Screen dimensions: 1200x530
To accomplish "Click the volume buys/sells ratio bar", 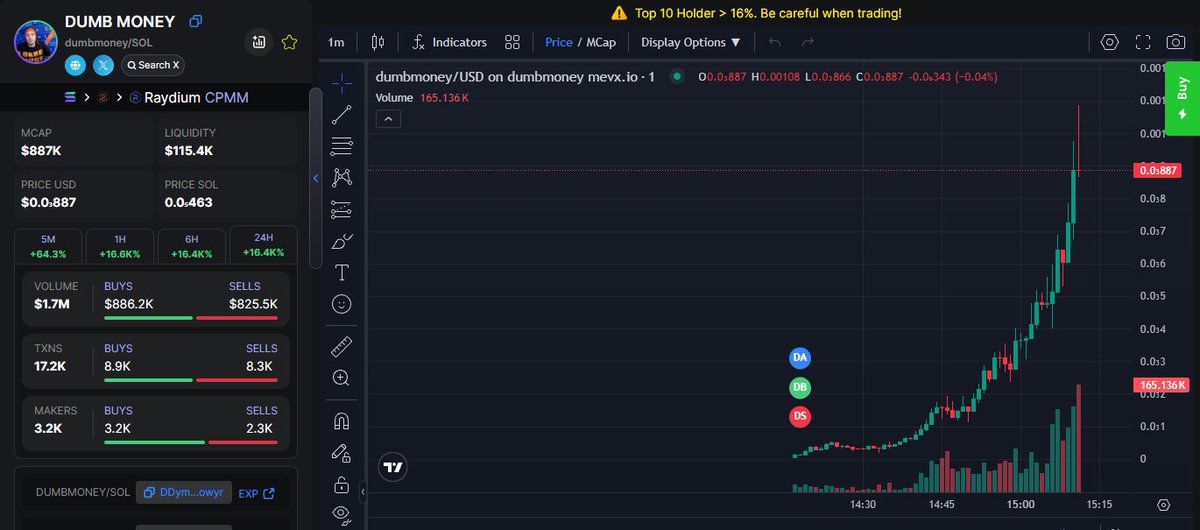I will click(x=191, y=318).
